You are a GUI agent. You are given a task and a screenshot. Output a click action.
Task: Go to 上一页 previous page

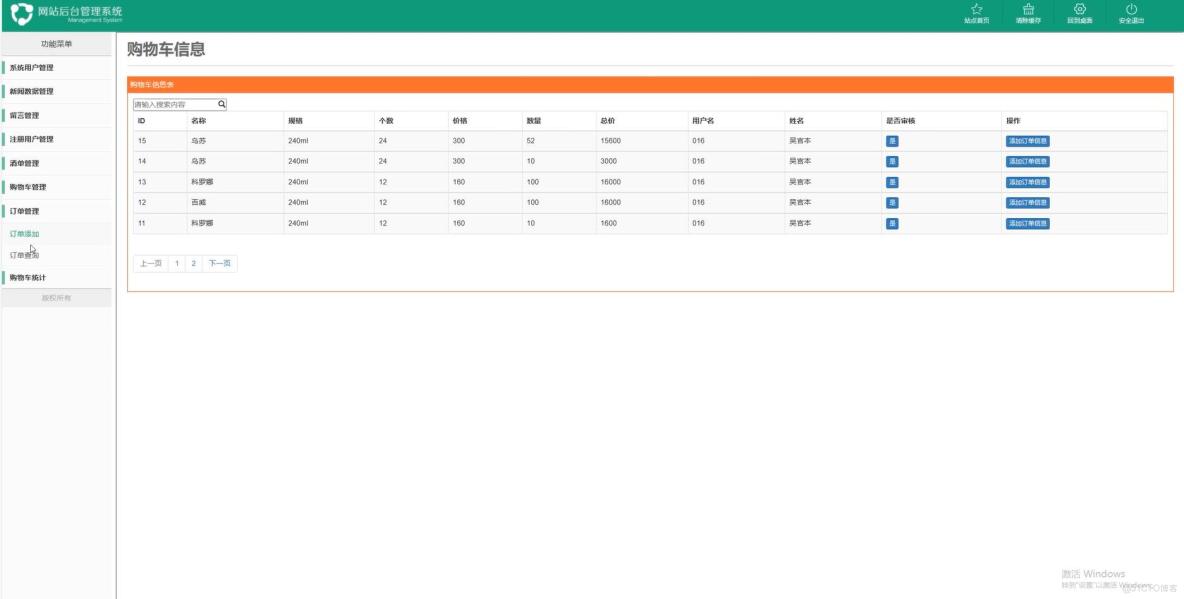pos(150,264)
